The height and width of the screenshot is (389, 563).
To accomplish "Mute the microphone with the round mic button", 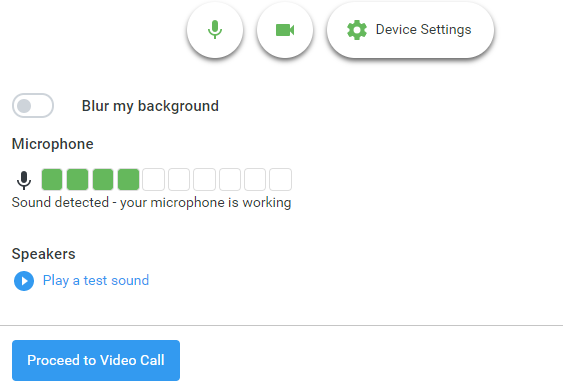I will [215, 30].
